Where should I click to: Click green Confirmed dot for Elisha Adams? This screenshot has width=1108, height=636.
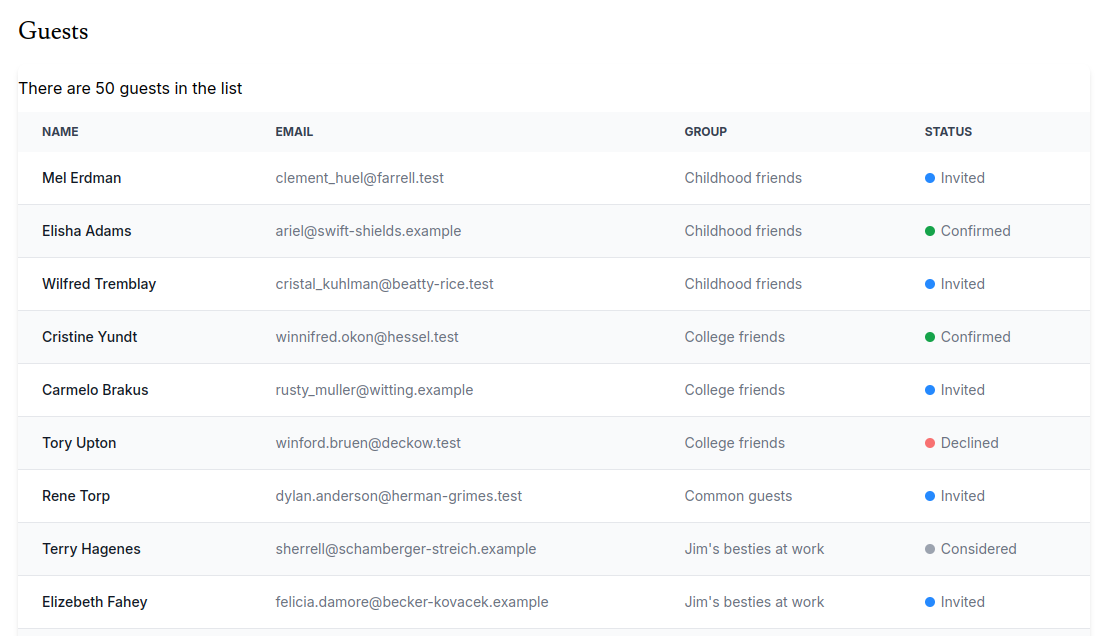coord(930,231)
